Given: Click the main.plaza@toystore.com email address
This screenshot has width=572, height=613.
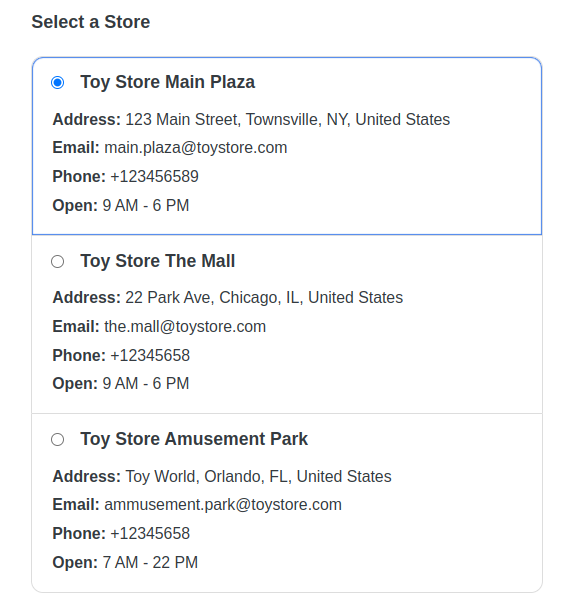Looking at the screenshot, I should click(x=195, y=148).
